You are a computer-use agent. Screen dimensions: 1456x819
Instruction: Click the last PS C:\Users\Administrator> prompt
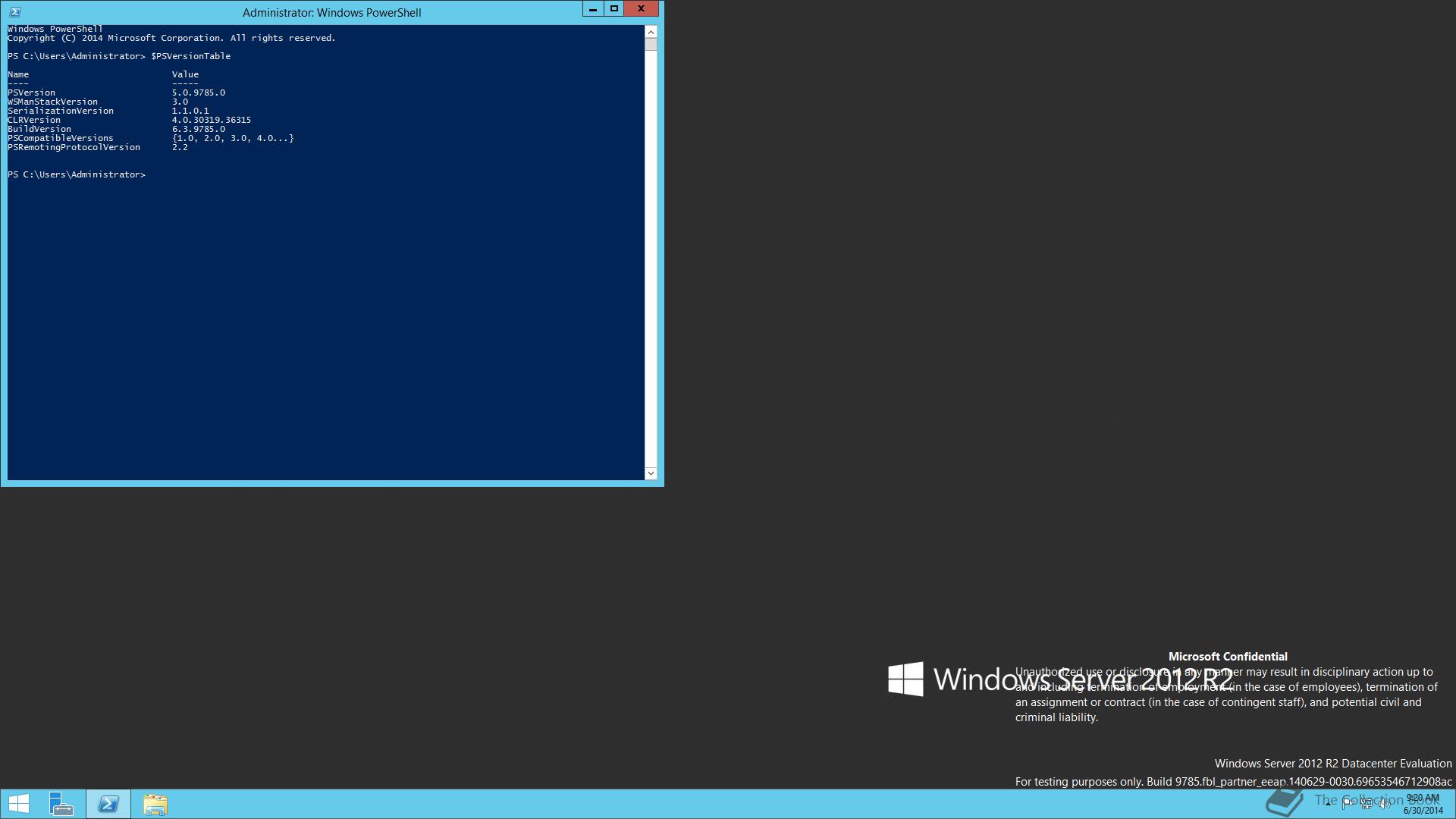point(77,174)
